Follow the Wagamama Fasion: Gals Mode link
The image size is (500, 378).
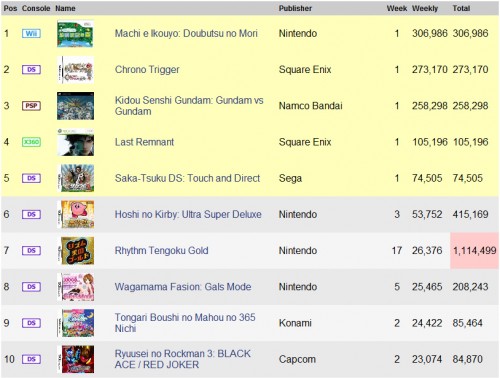pos(183,287)
